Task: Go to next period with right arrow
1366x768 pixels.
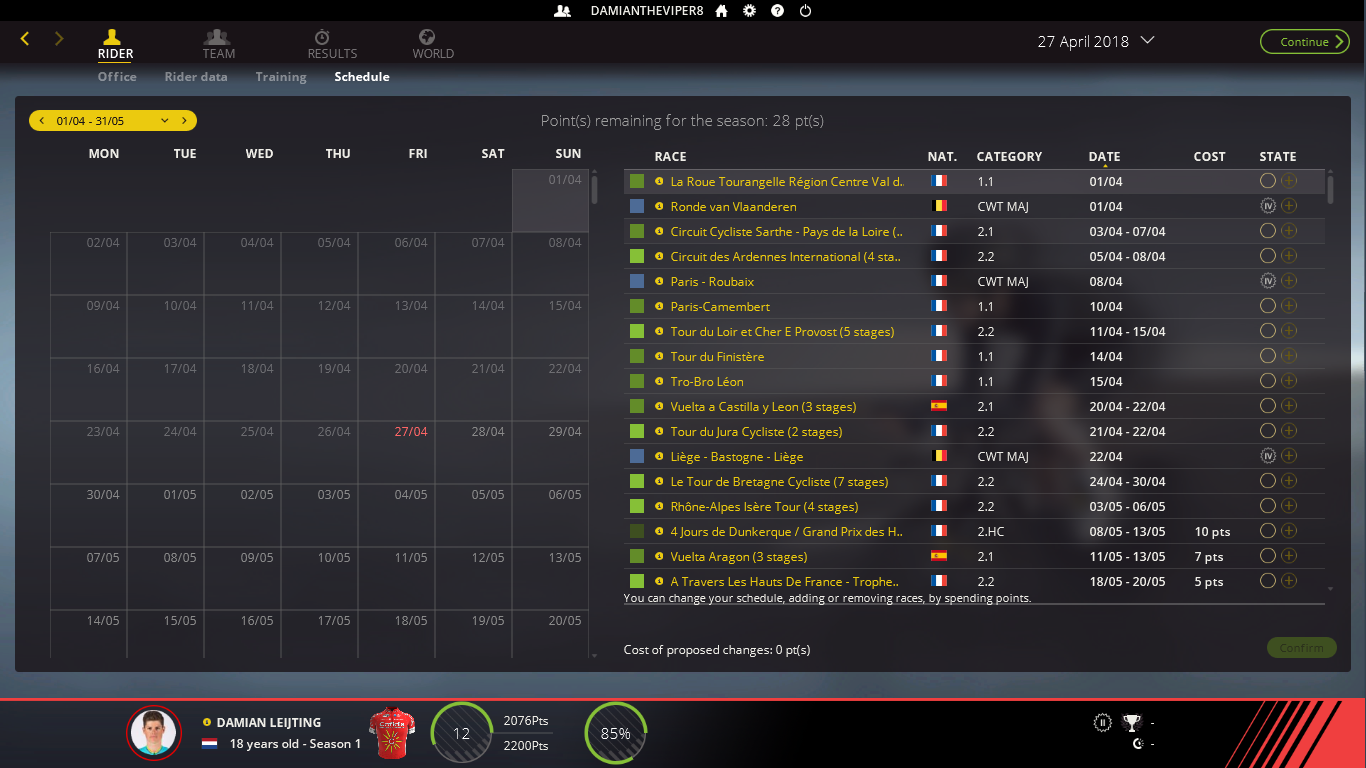Action: click(184, 121)
